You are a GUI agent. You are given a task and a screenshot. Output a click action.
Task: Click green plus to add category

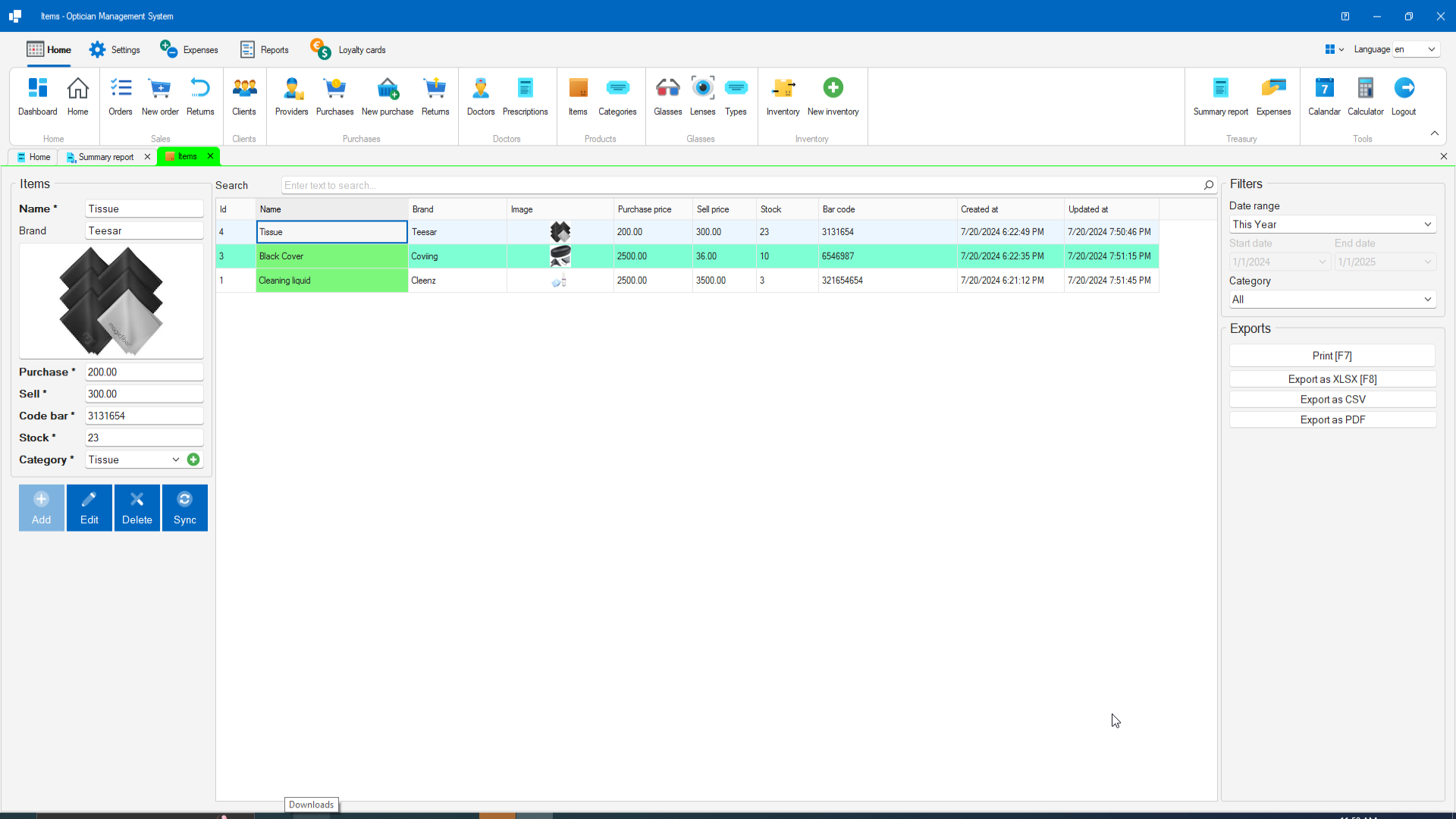pyautogui.click(x=193, y=460)
